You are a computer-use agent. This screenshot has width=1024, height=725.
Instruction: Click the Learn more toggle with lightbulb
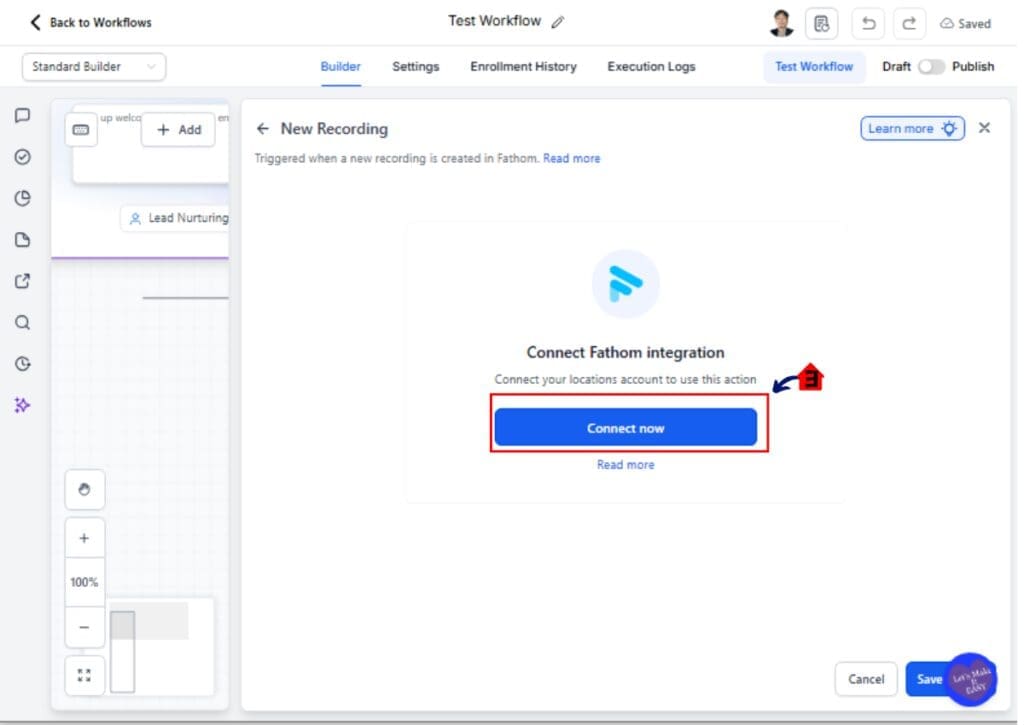911,128
